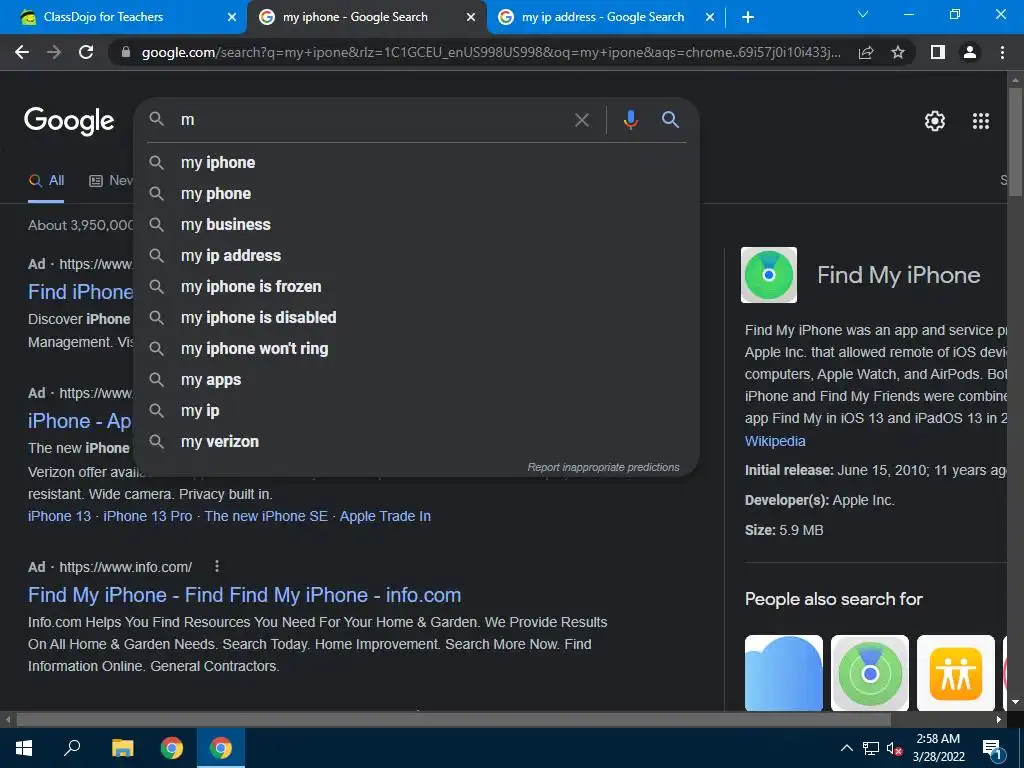Viewport: 1024px width, 768px height.
Task: Open the Chrome profile icon
Action: [x=970, y=52]
